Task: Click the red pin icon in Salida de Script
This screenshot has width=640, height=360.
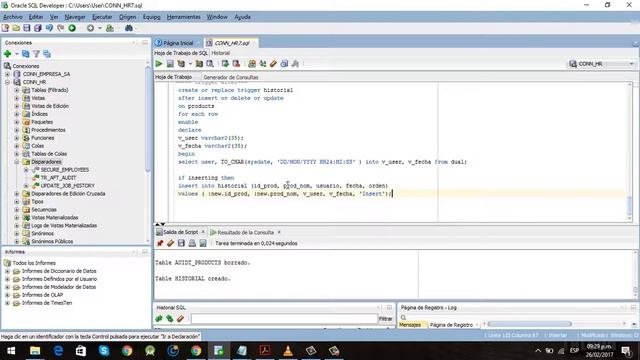Action: 160,243
